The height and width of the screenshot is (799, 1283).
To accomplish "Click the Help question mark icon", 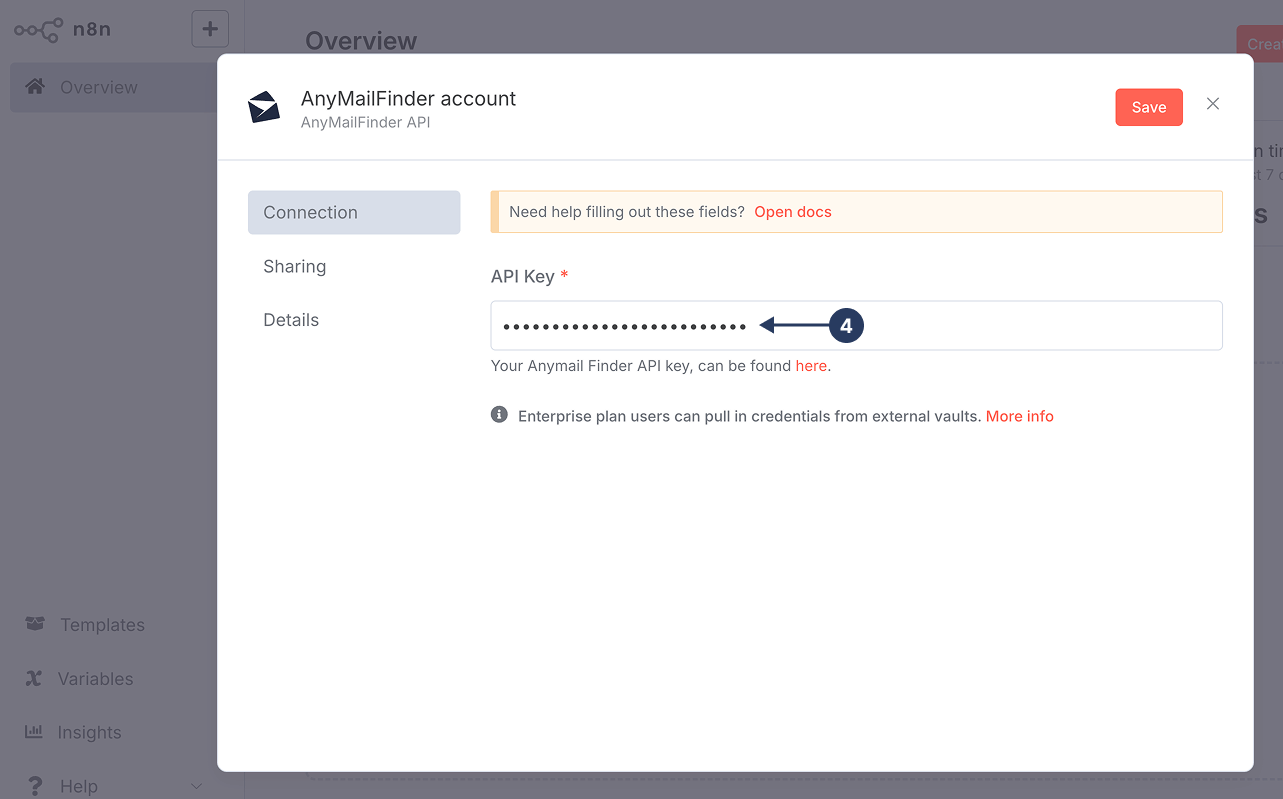I will pos(33,785).
